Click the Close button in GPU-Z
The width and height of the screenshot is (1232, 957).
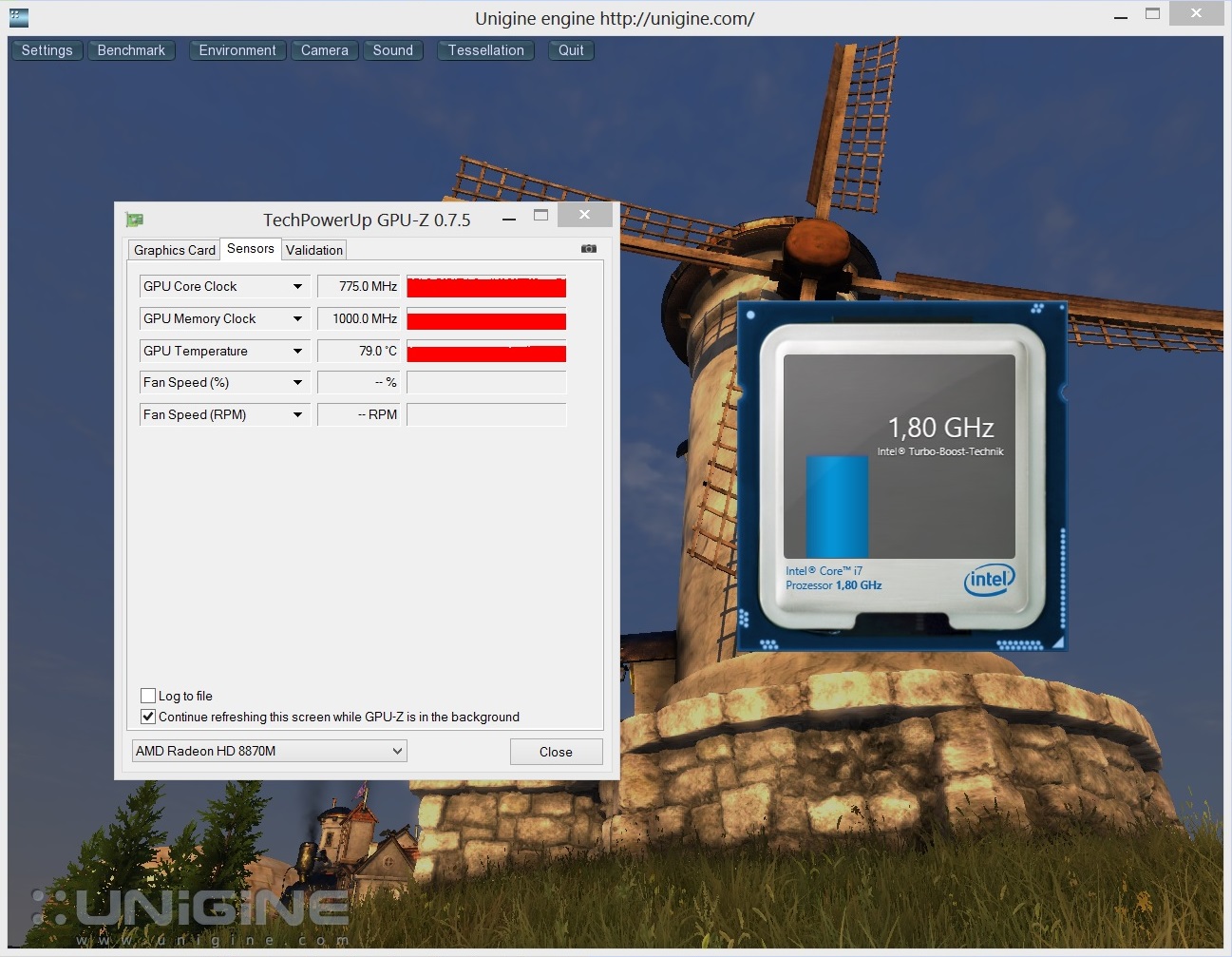tap(556, 752)
